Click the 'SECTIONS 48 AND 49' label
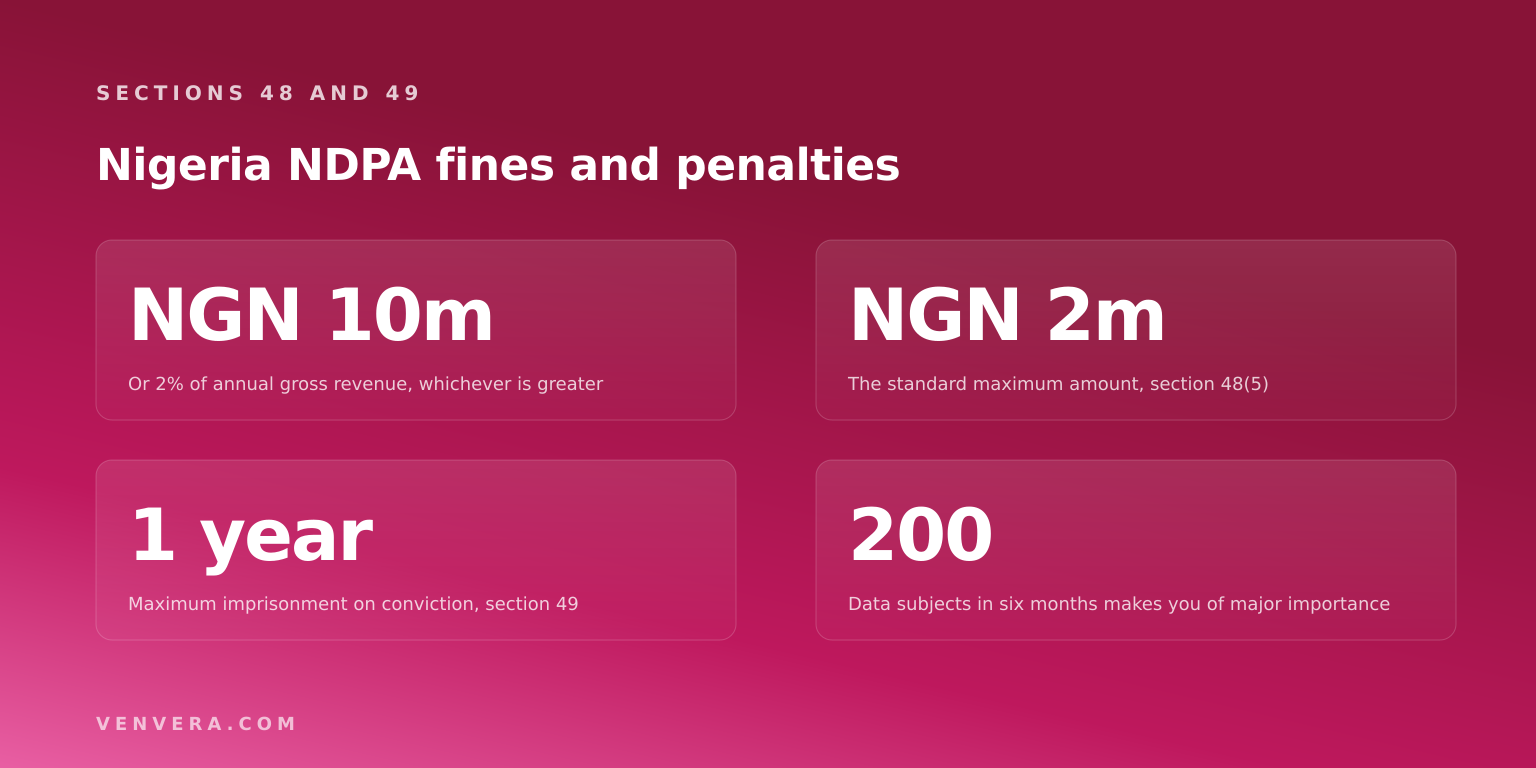The image size is (1536, 768). [258, 94]
